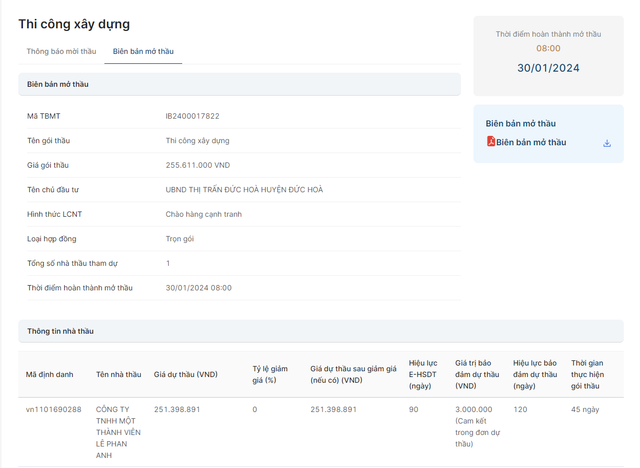Click the Hiệu lực E-HSDT column header
The image size is (640, 468).
(423, 375)
